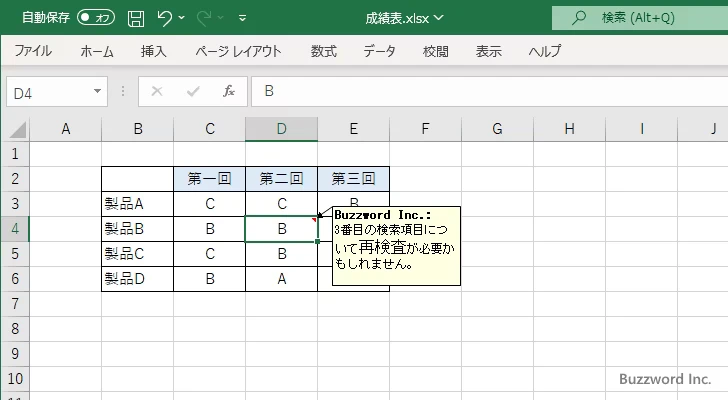The width and height of the screenshot is (728, 400).
Task: Select row 1 header
Action: tap(15, 154)
